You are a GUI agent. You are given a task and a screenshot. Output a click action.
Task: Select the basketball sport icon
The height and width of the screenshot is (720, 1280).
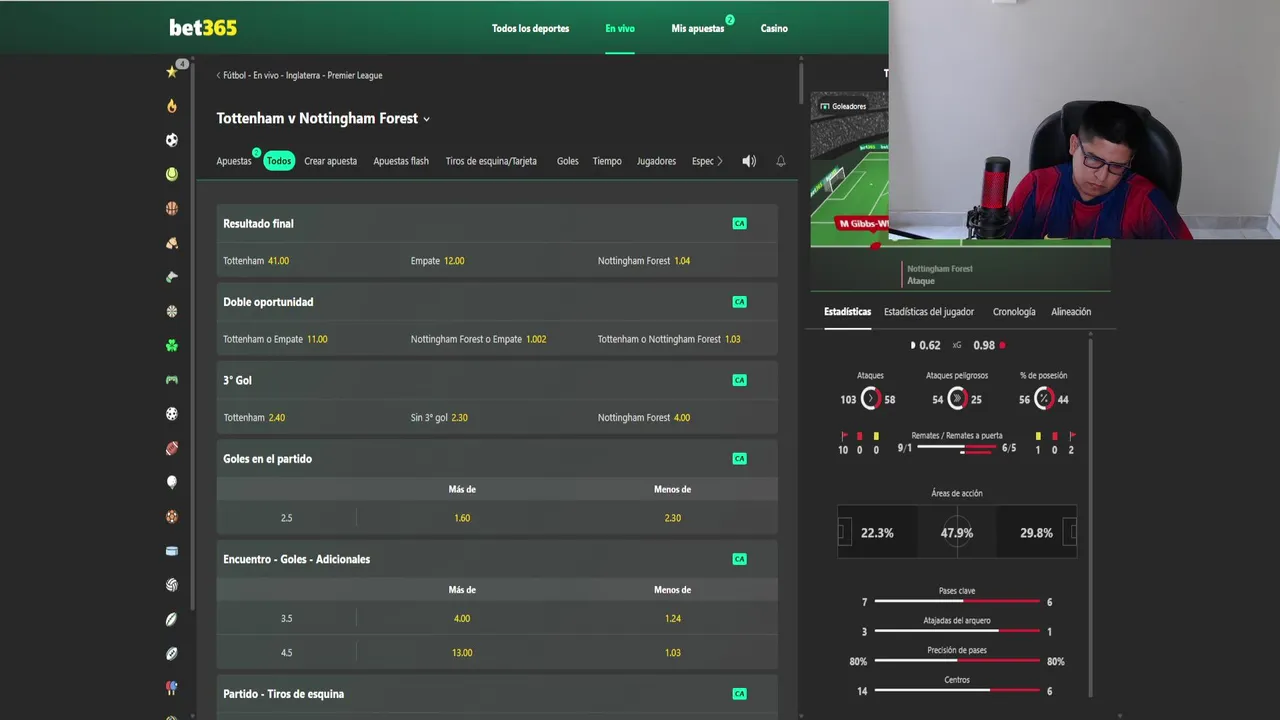tap(172, 209)
